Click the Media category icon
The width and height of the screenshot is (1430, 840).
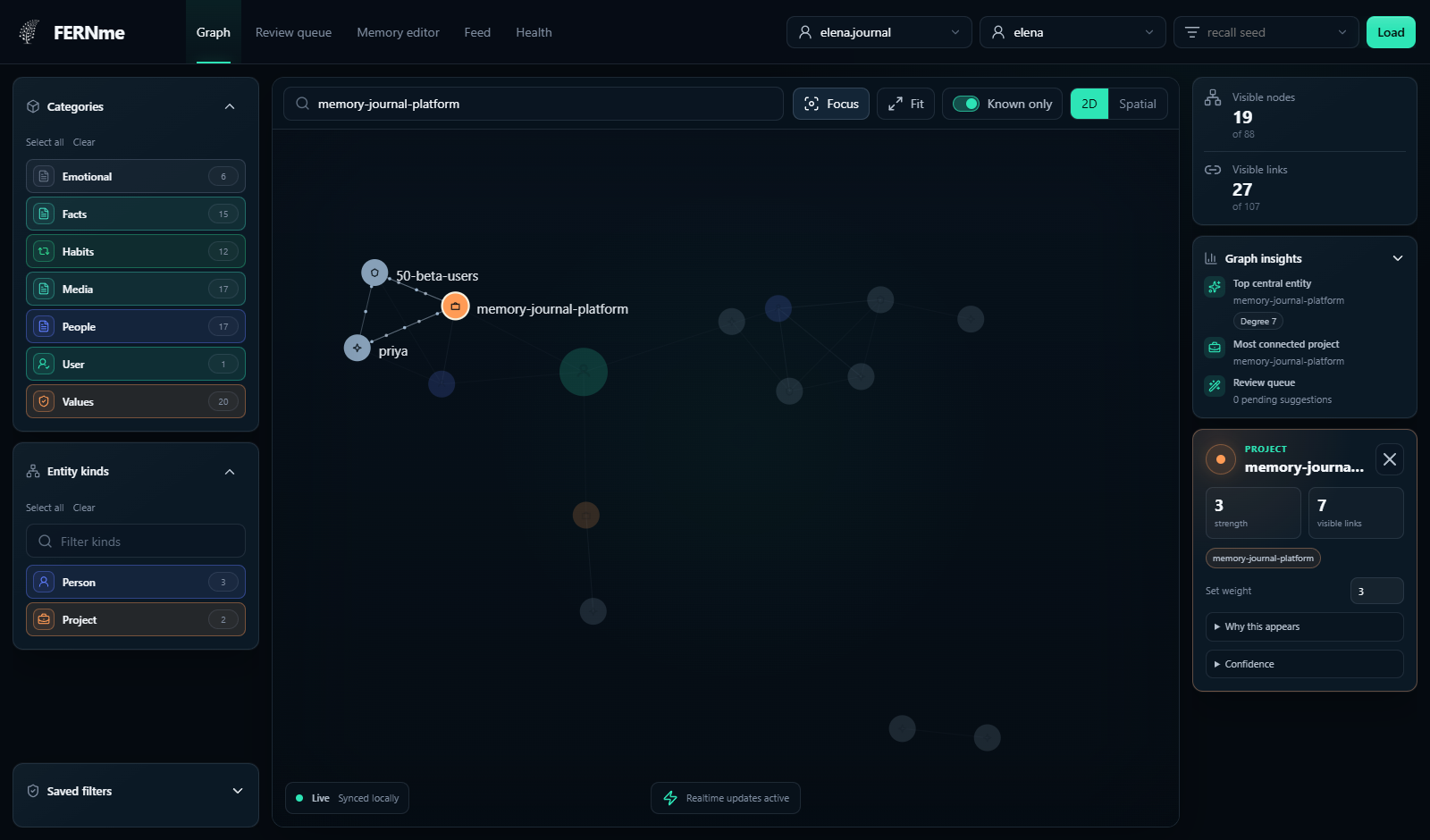pos(44,289)
